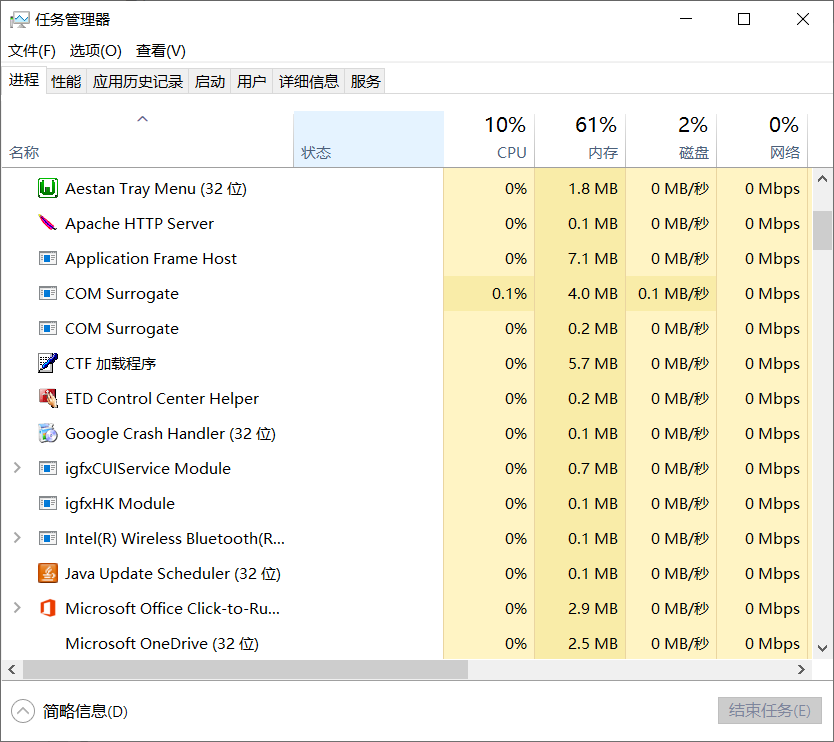The image size is (834, 742).
Task: Switch to the 详细信息 tab
Action: [x=309, y=81]
